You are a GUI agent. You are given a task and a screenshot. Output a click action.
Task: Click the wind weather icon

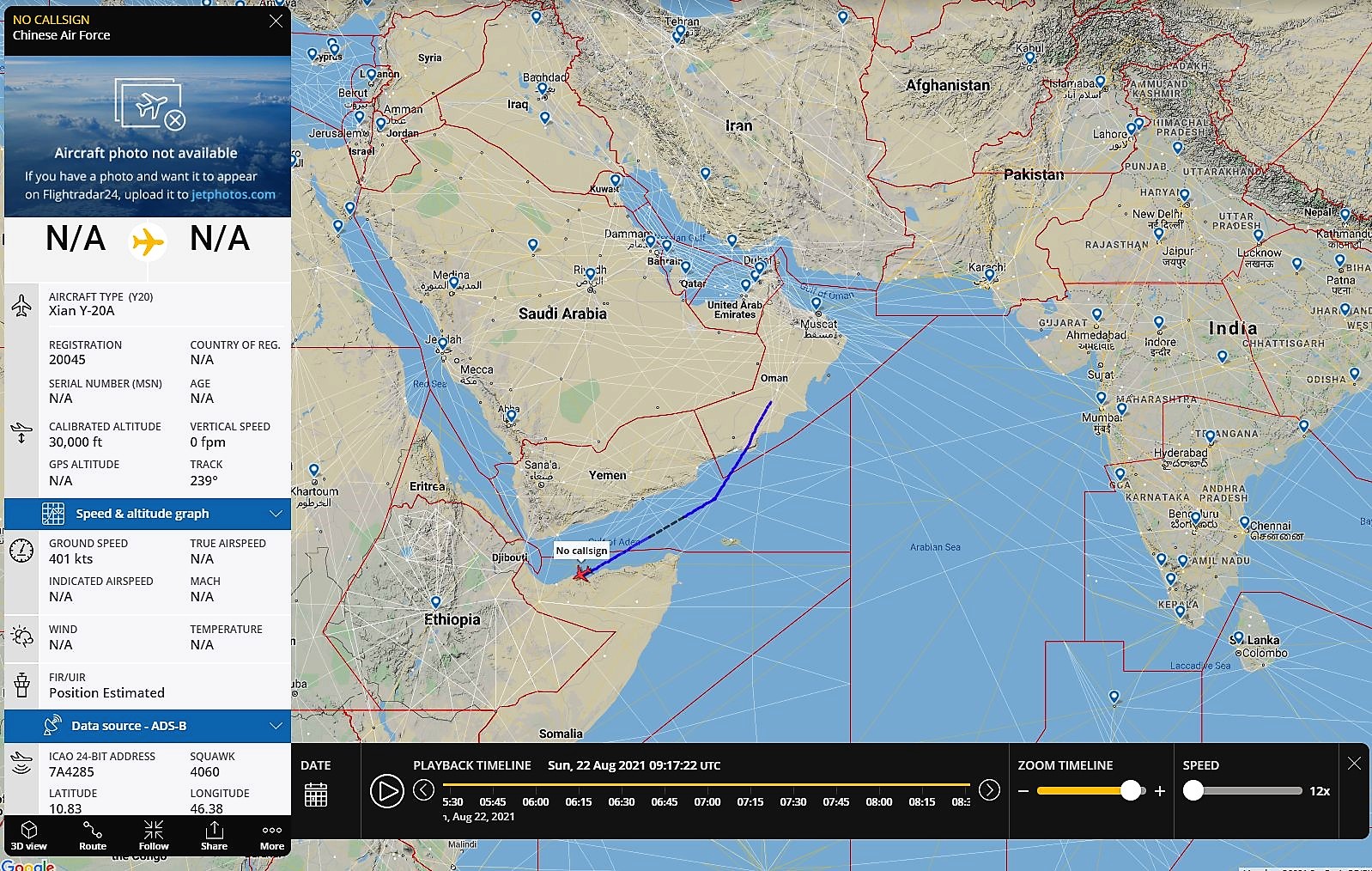pyautogui.click(x=21, y=636)
